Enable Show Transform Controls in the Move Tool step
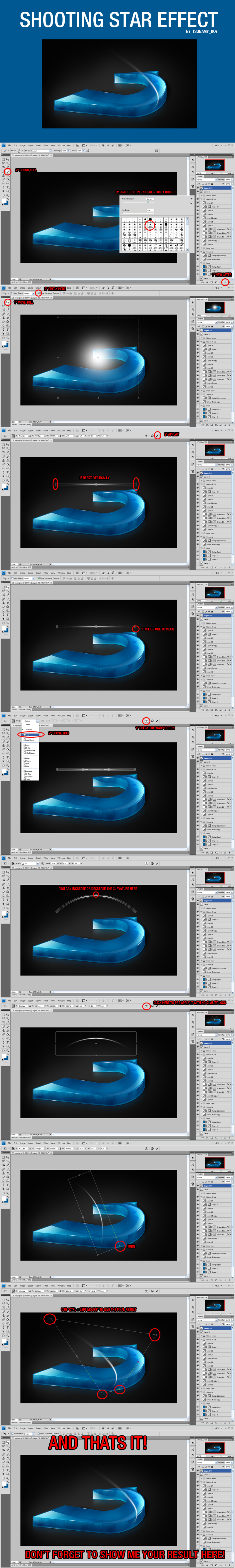Image resolution: width=235 pixels, height=1568 pixels. click(x=38, y=293)
